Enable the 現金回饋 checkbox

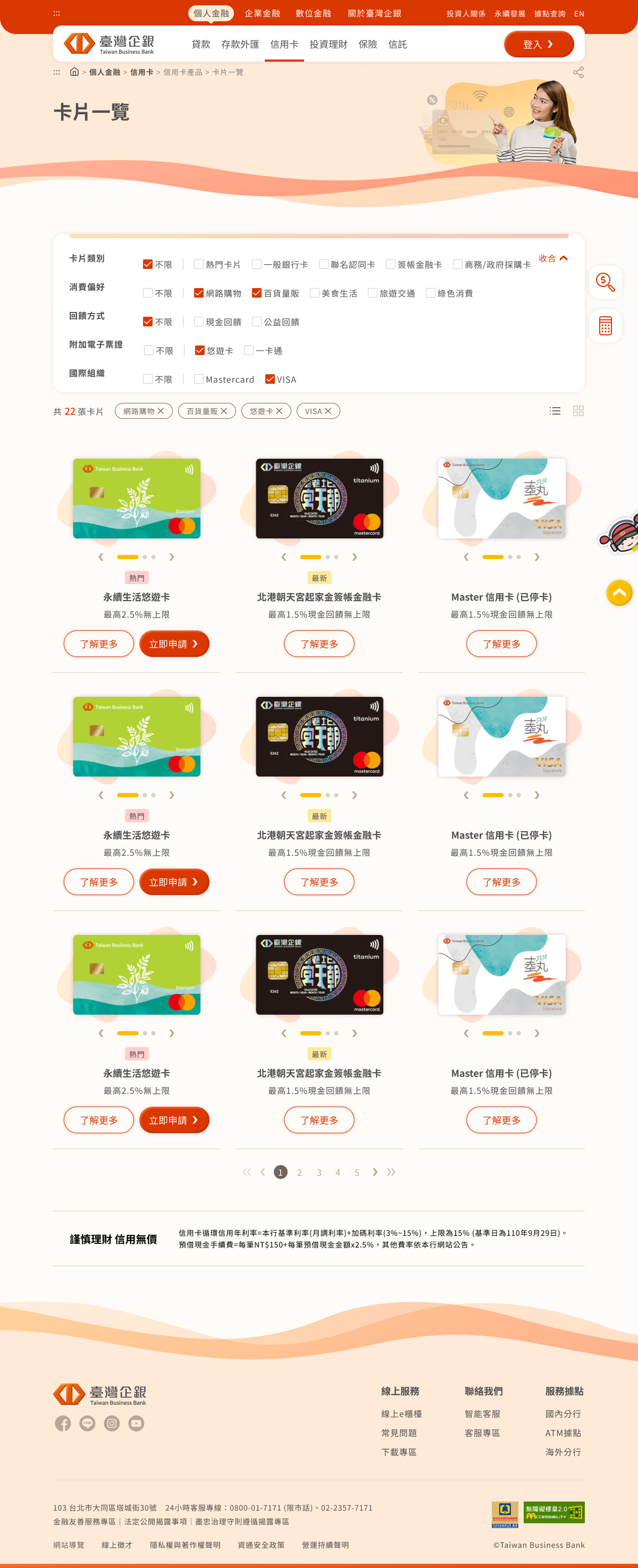(x=198, y=322)
